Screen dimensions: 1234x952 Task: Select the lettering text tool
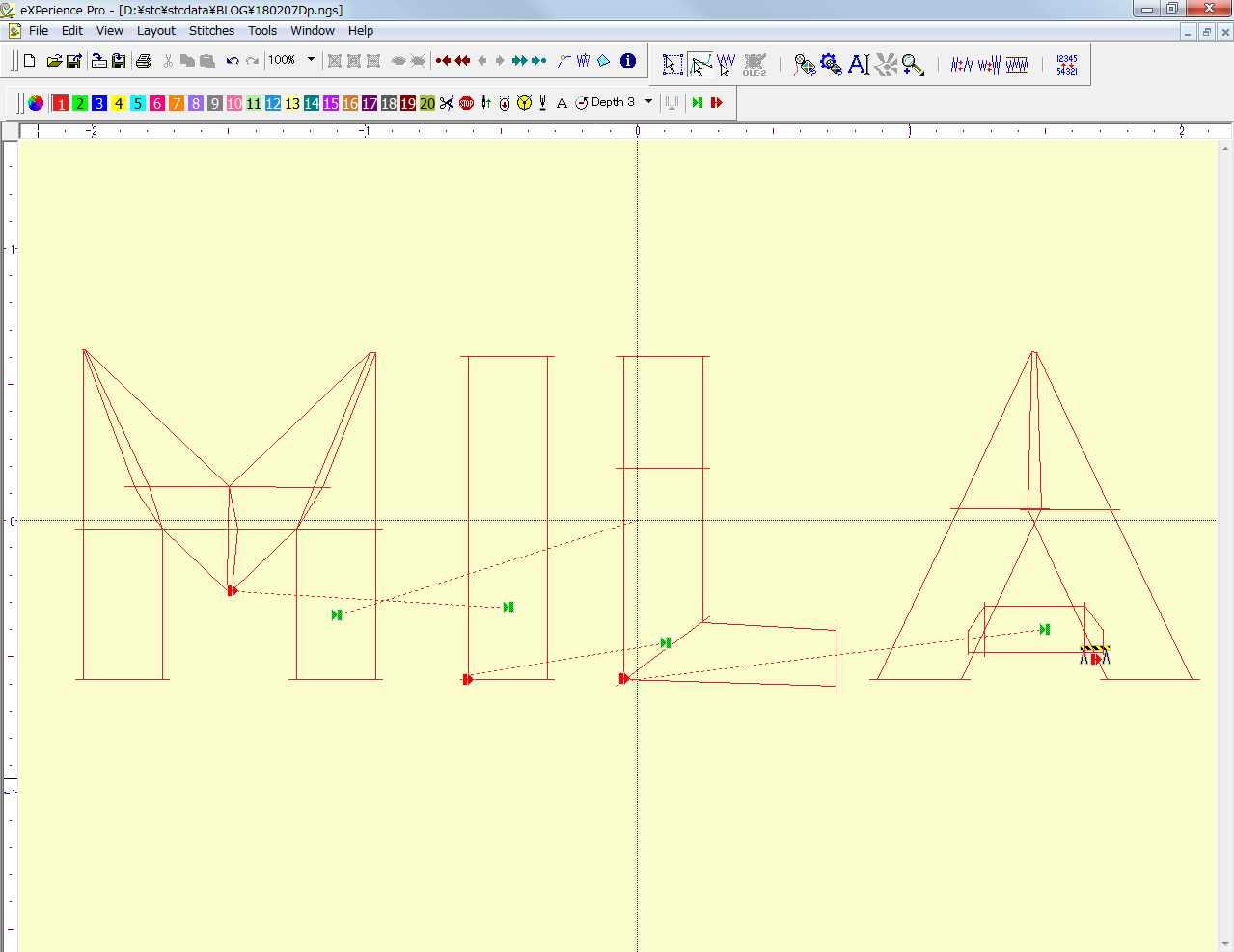(x=858, y=65)
